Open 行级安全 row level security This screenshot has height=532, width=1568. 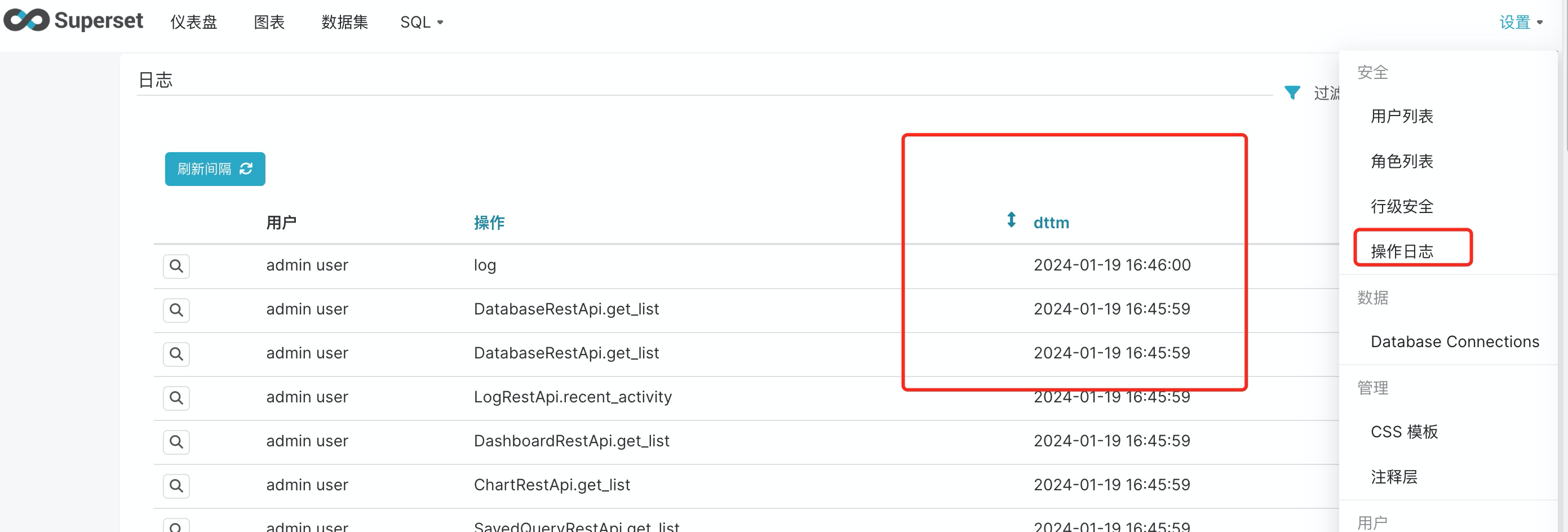coord(1401,206)
